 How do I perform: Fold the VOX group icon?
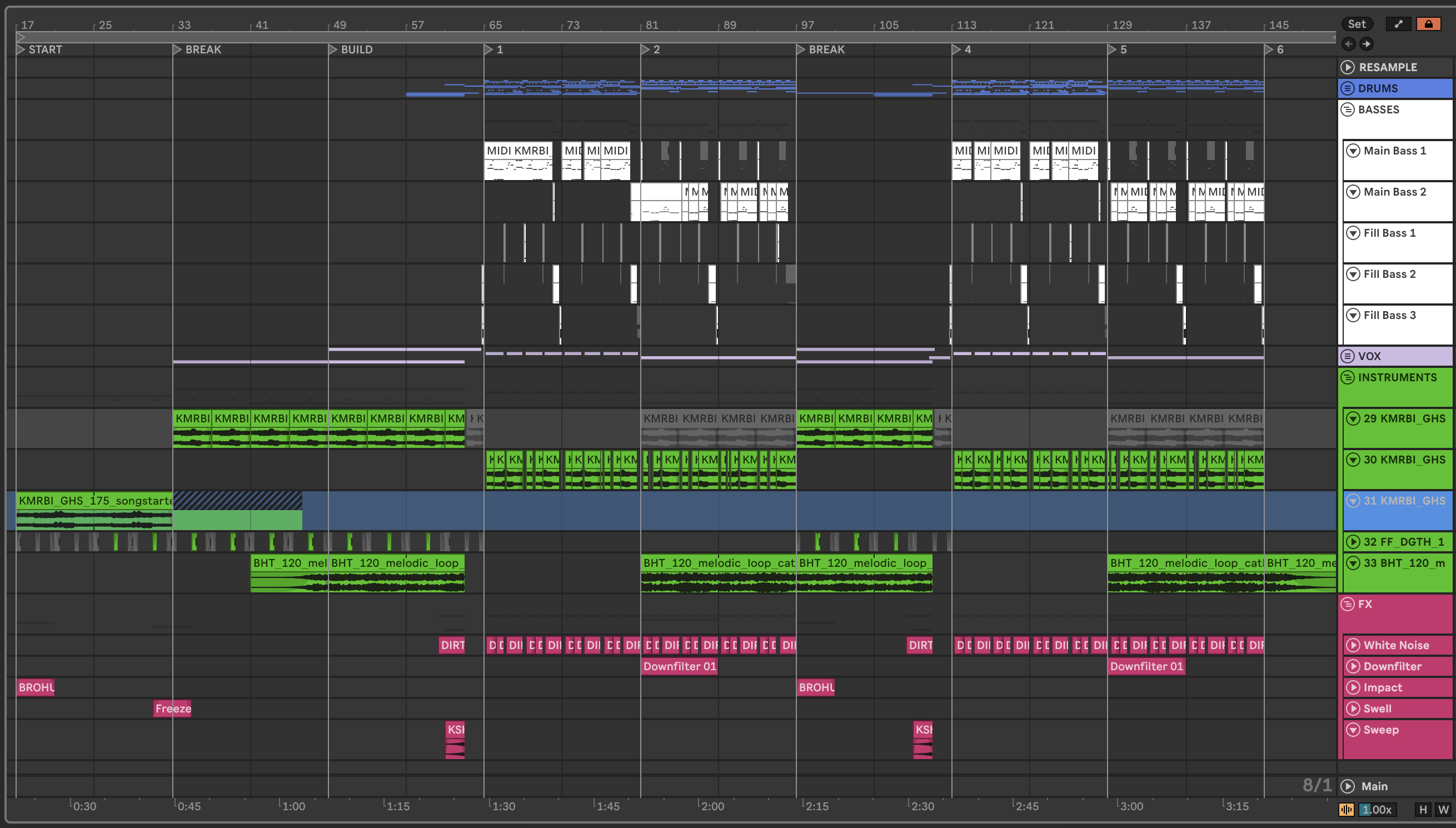[x=1347, y=356]
